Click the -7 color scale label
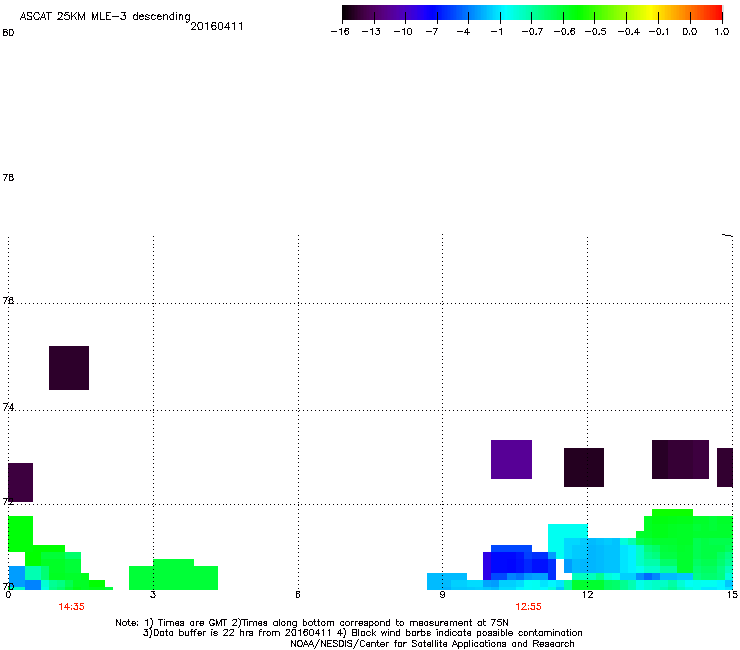The image size is (740, 650). coord(431,32)
